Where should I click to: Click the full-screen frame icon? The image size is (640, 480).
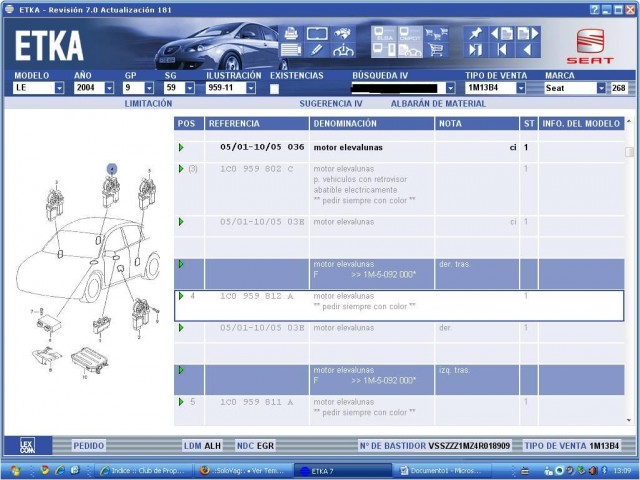click(317, 33)
